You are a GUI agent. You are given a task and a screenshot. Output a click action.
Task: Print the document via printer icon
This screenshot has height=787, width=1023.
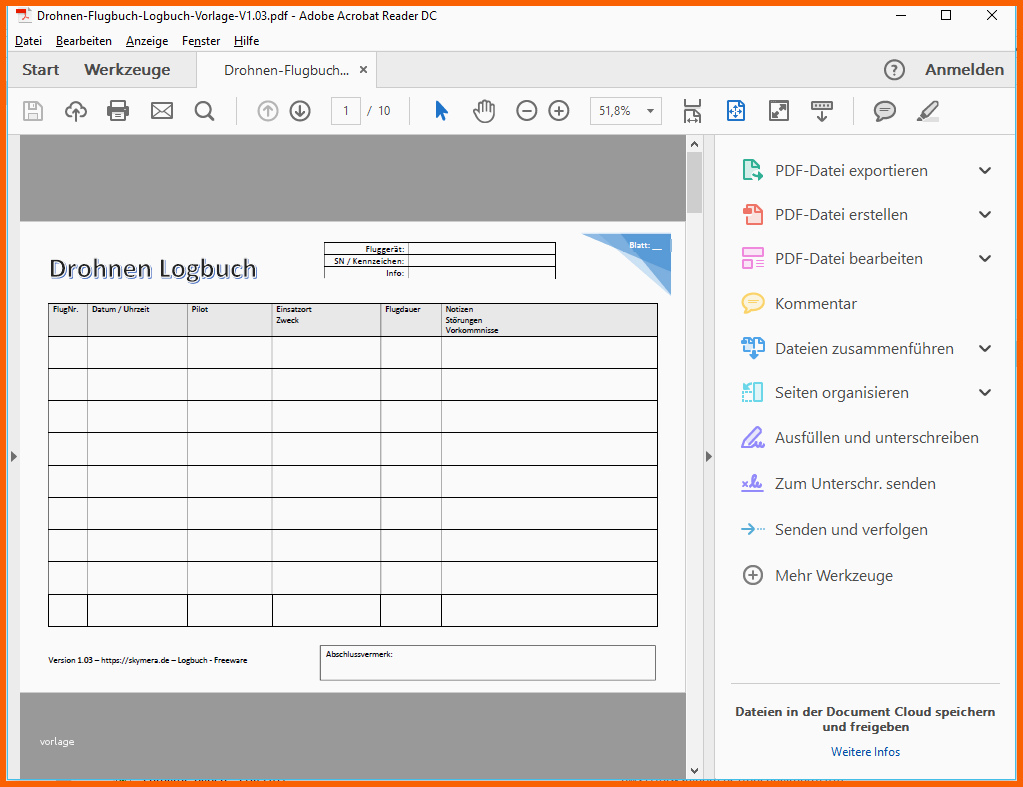point(118,111)
